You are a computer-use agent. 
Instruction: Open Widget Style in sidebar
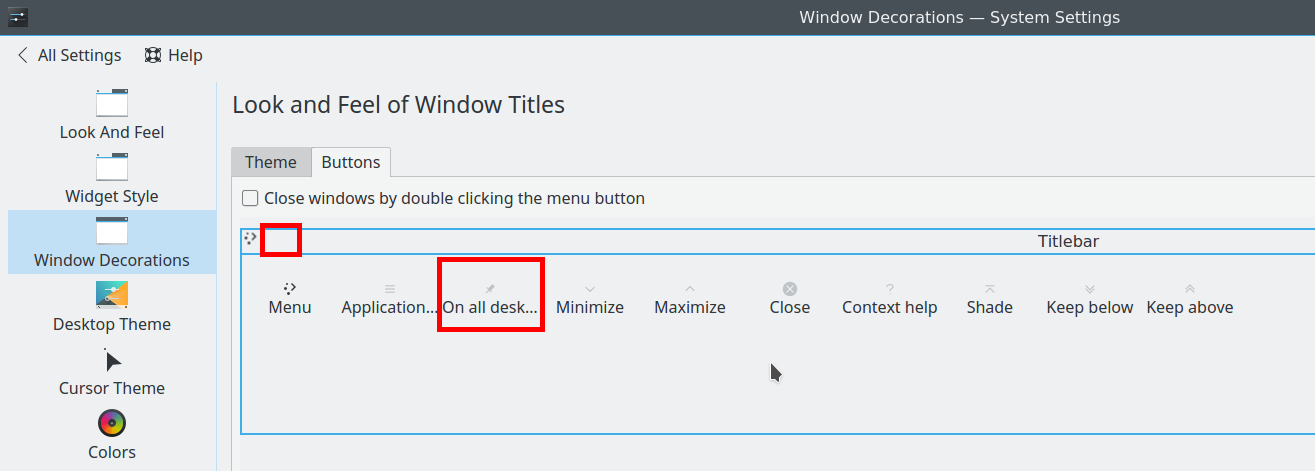pos(112,179)
